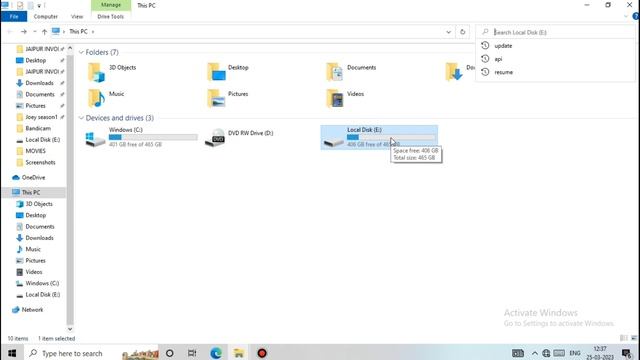Screen dimensions: 640x360
Task: Open Pictures under This PC tree
Action: click(36, 260)
